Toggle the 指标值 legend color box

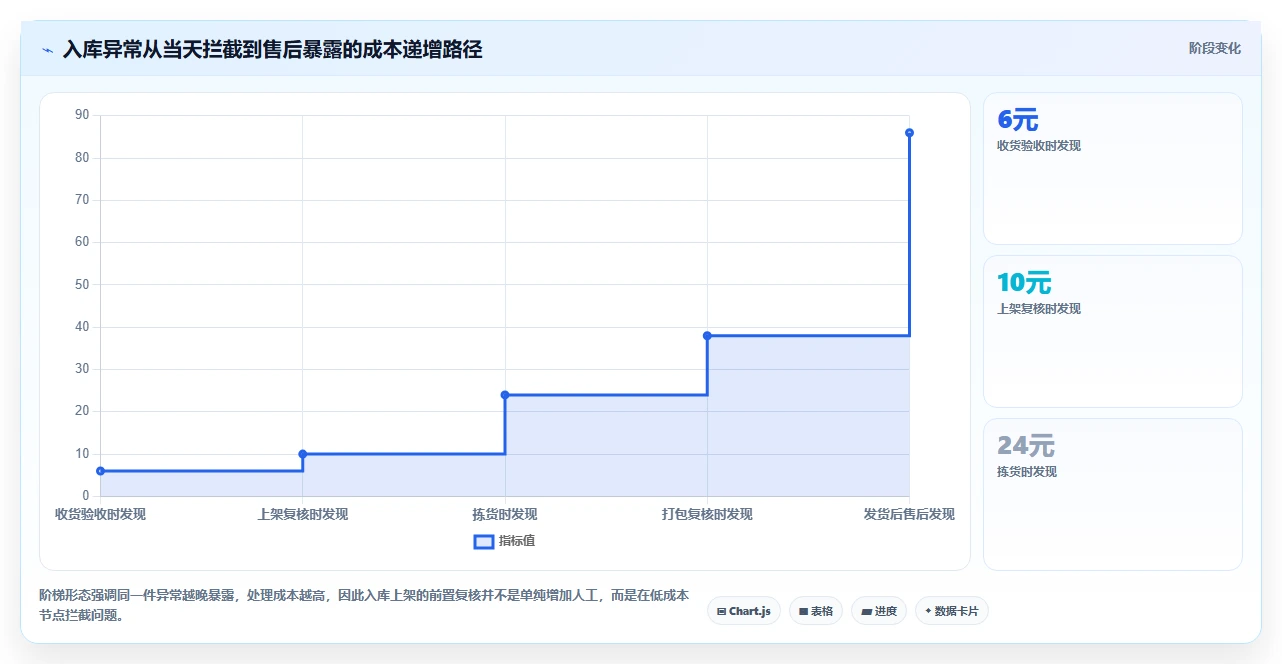pos(483,541)
